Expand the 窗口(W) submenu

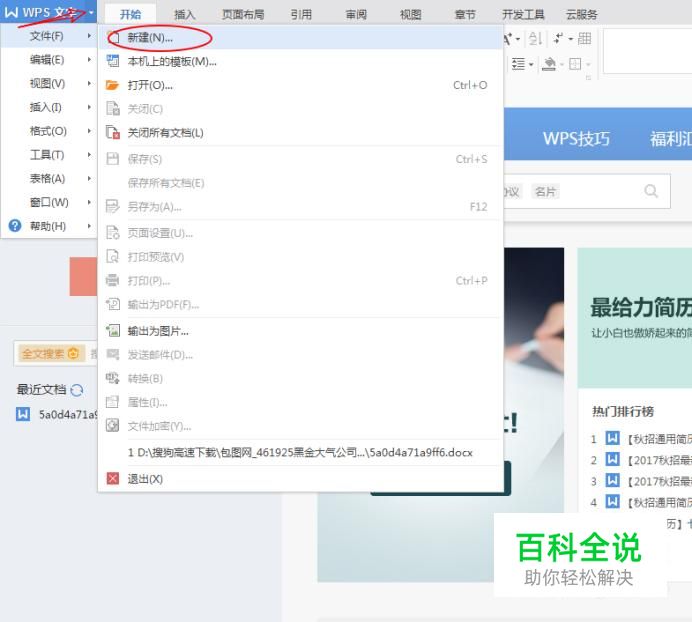(x=89, y=202)
